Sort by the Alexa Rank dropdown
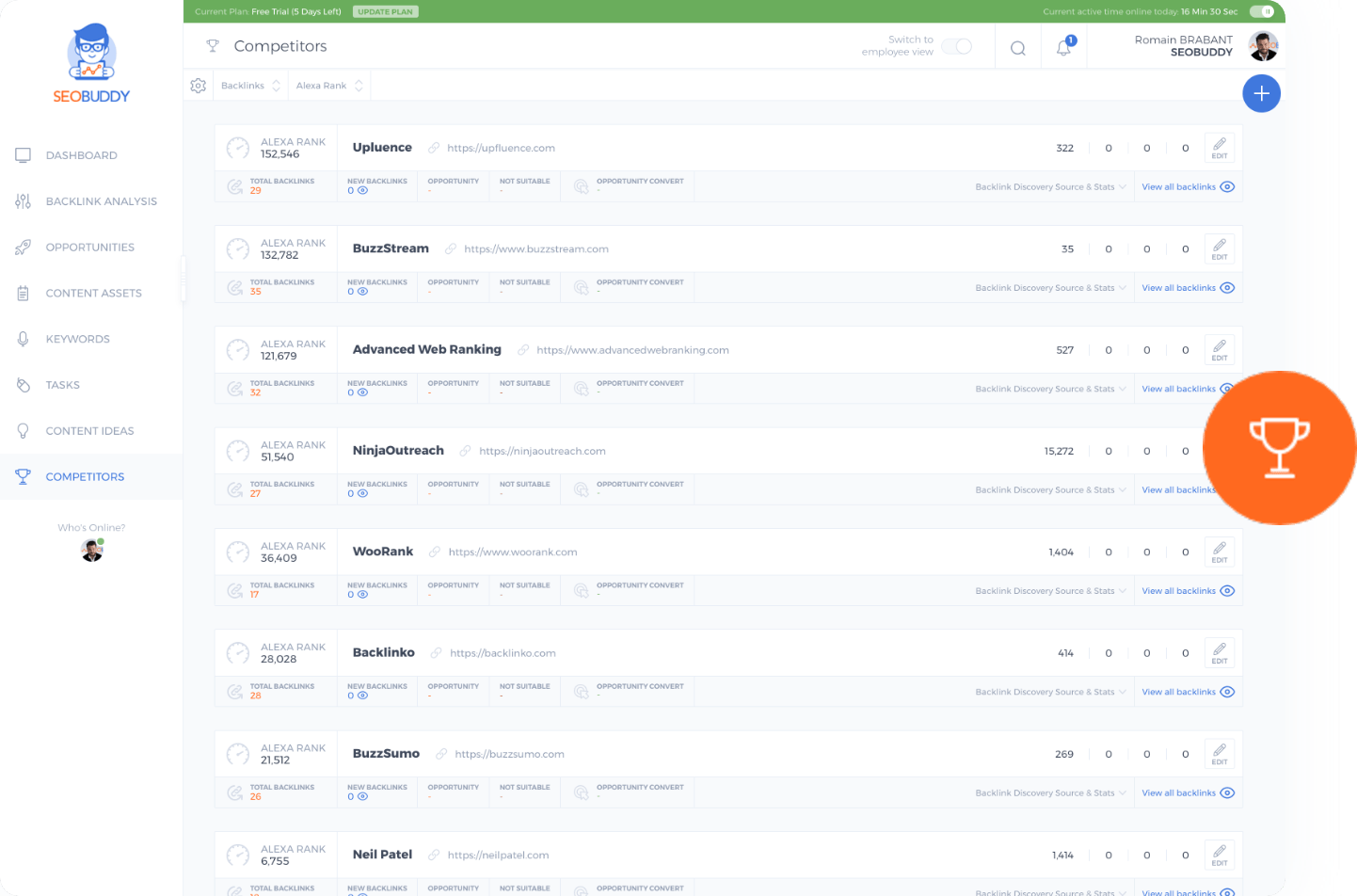Viewport: 1357px width, 896px height. point(329,86)
